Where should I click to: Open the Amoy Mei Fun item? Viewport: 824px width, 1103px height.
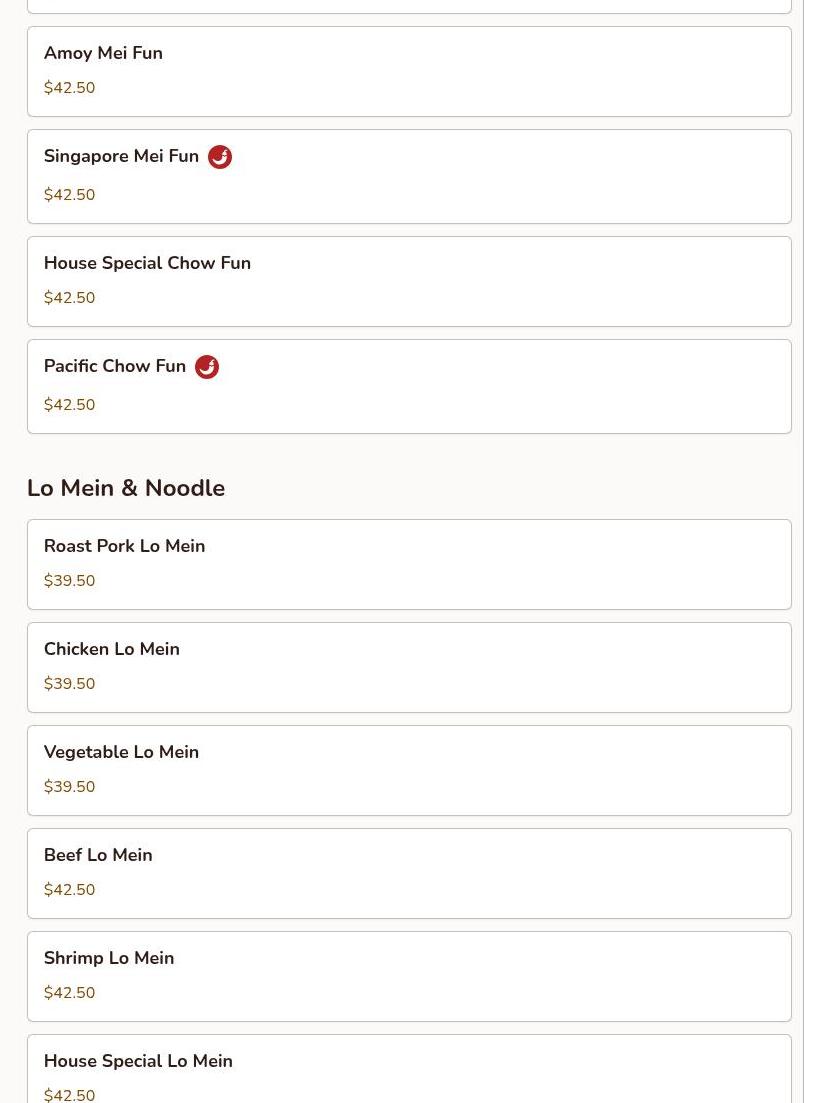[409, 72]
